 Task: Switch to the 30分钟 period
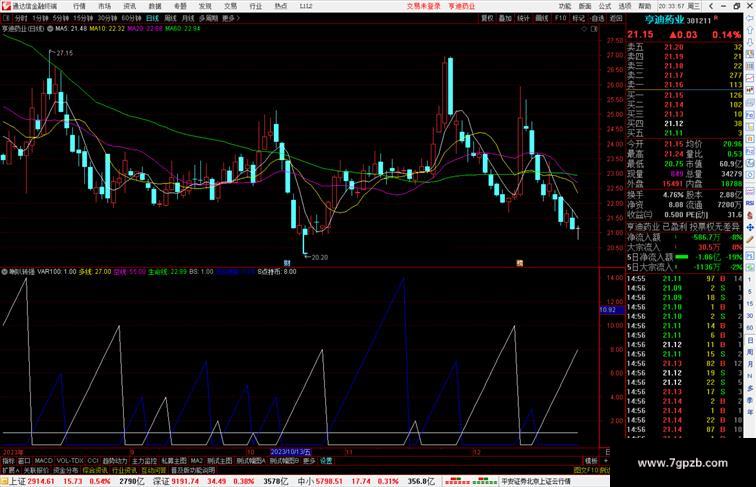107,18
